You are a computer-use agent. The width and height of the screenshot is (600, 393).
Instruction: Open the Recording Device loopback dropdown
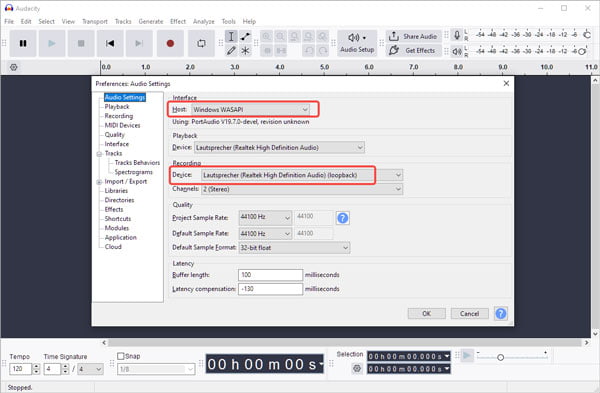(302, 175)
